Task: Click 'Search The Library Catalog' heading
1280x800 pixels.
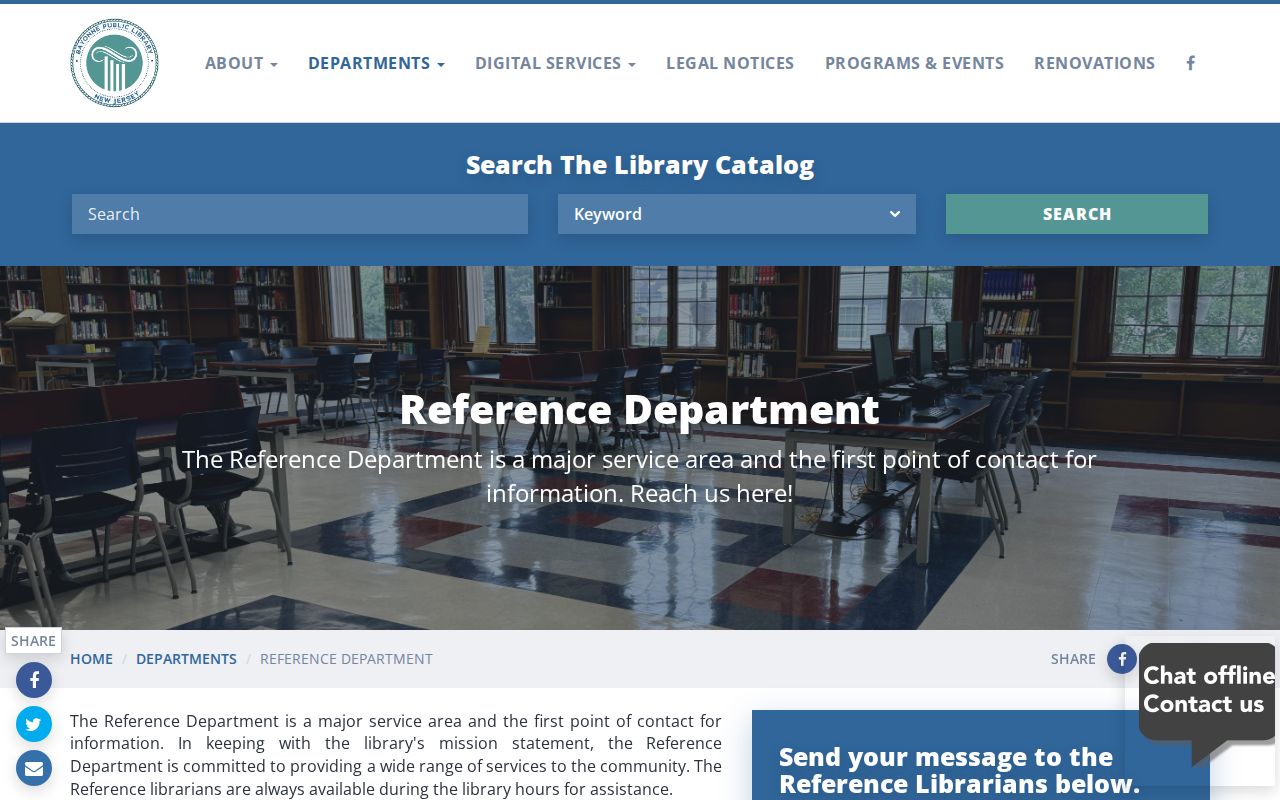Action: (x=640, y=165)
